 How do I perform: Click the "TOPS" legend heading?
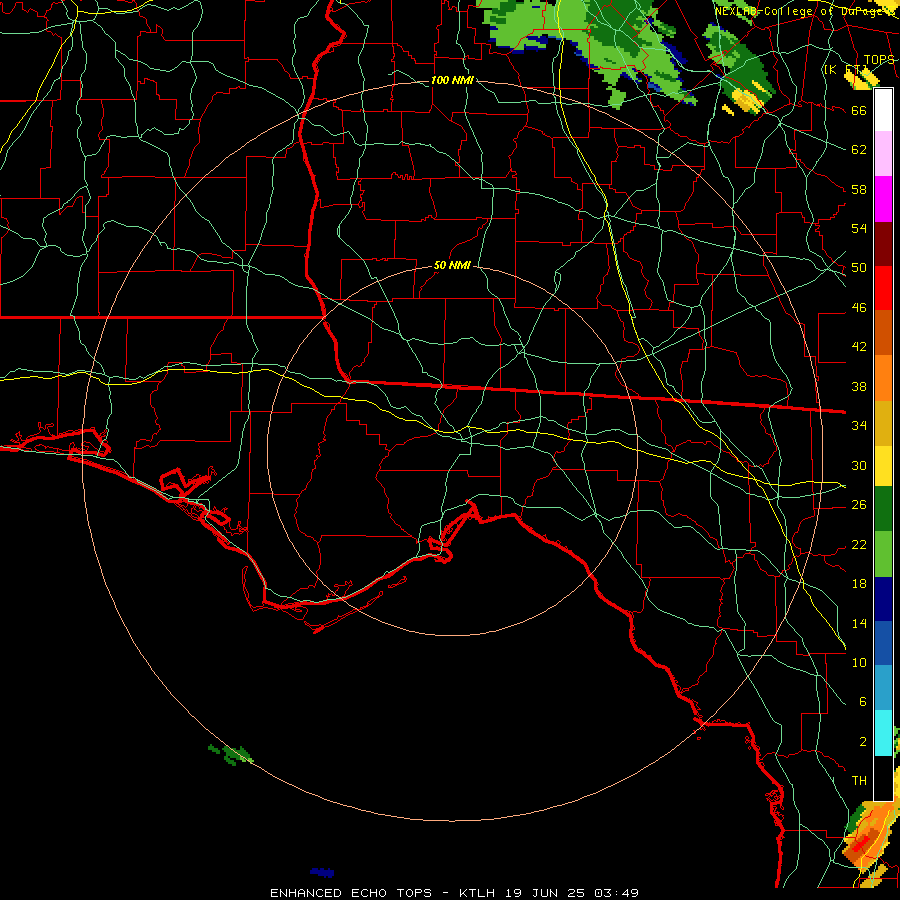879,60
